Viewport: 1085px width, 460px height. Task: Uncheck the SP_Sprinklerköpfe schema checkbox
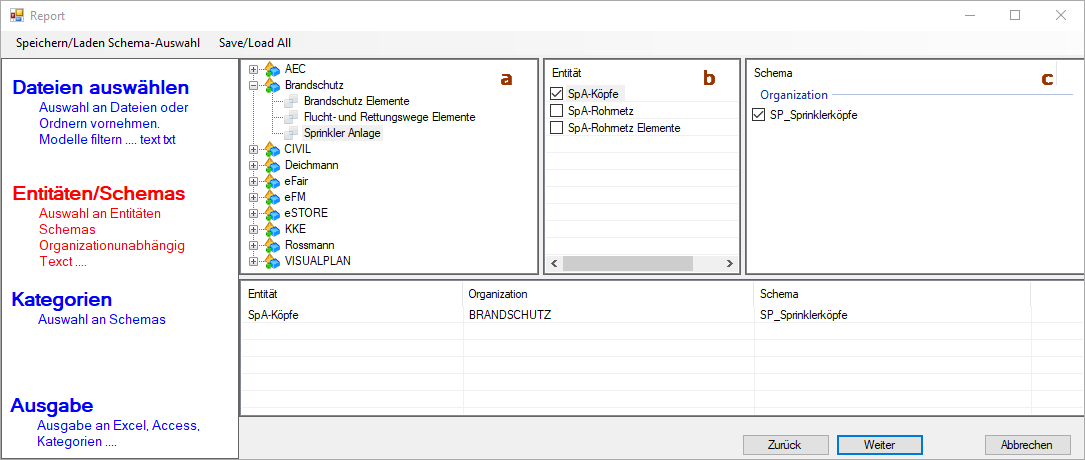[x=758, y=115]
